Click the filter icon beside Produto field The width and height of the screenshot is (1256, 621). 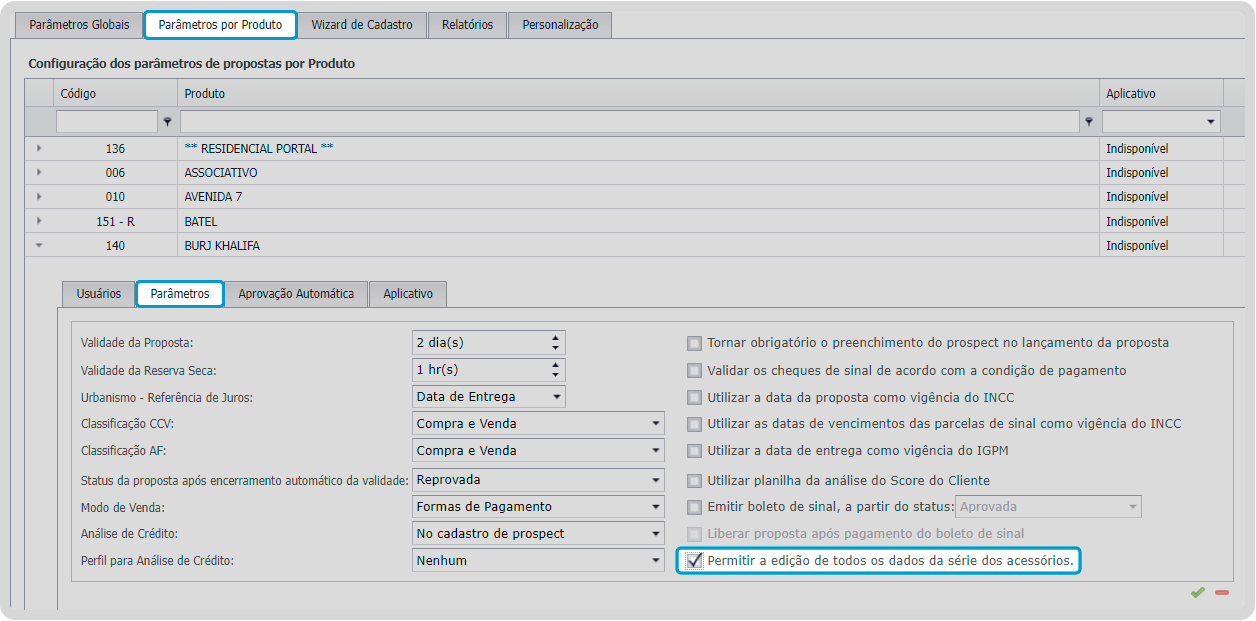pyautogui.click(x=1089, y=122)
